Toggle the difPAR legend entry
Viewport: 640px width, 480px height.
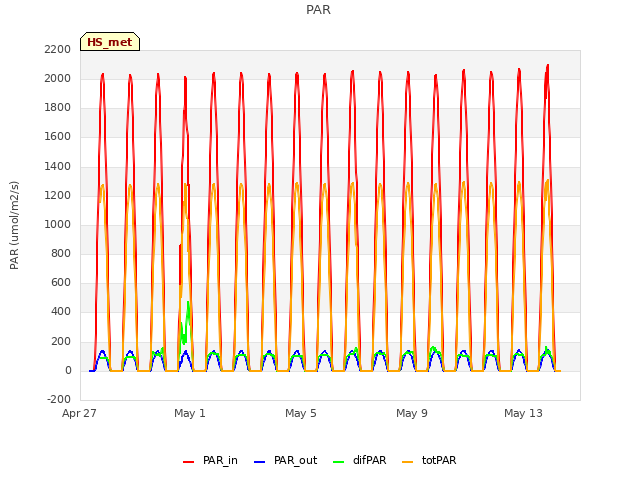pos(360,460)
